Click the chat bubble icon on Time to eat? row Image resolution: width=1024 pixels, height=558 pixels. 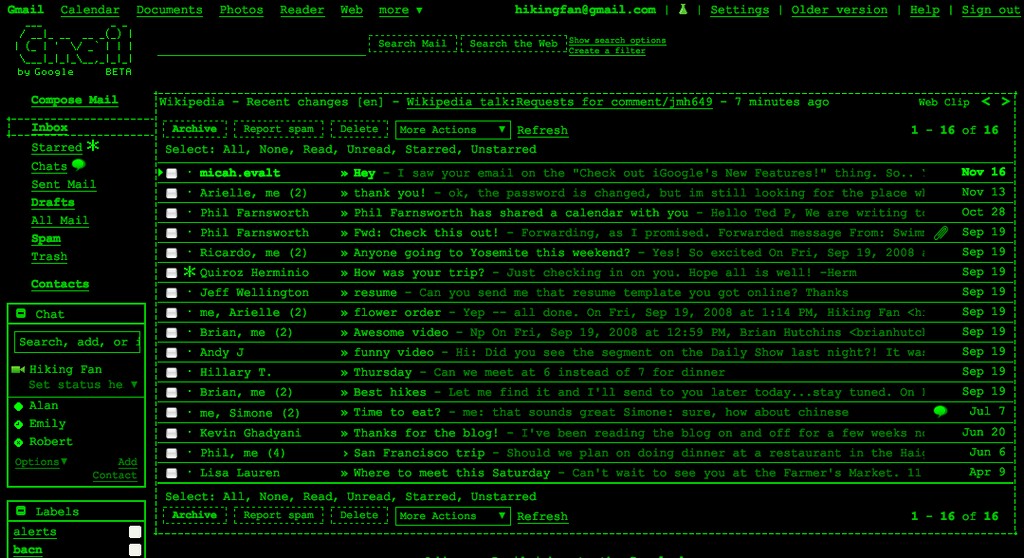940,411
